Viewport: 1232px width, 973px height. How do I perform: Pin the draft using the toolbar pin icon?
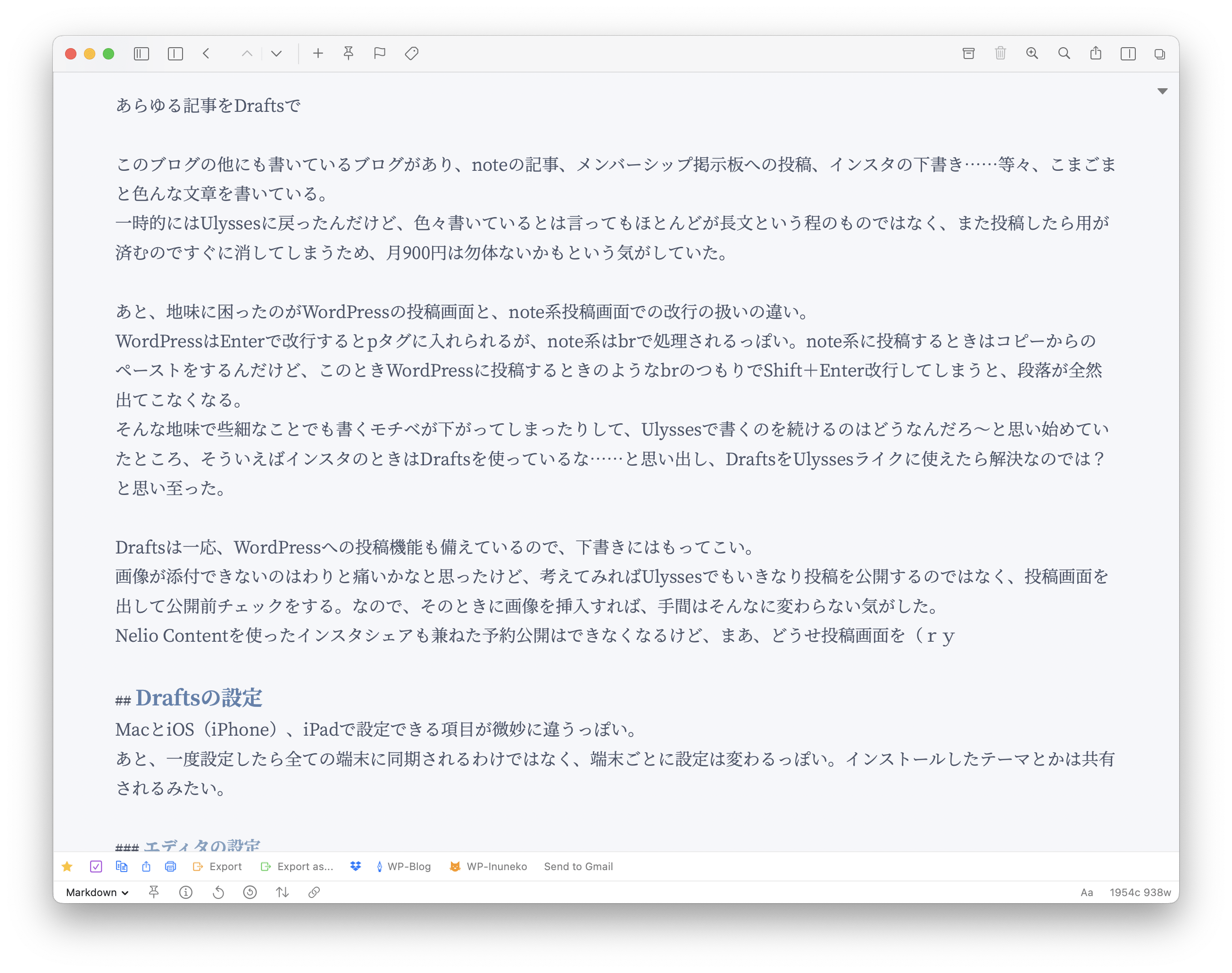tap(349, 53)
